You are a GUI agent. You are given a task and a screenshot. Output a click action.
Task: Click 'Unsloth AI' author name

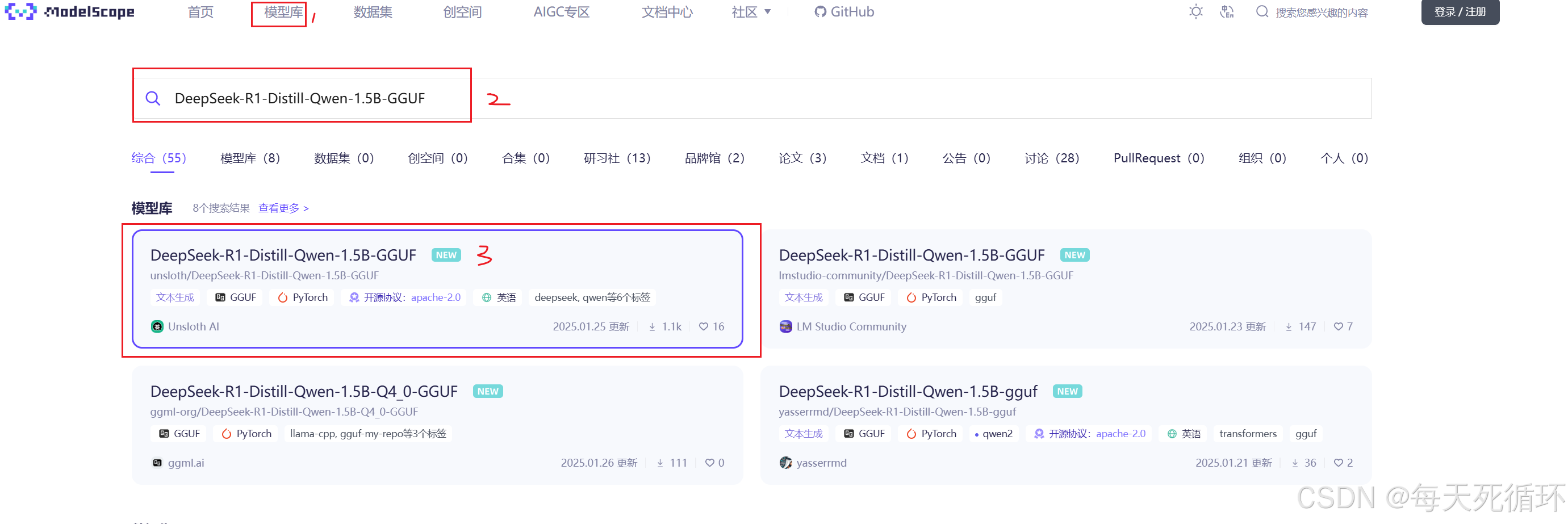pos(194,326)
